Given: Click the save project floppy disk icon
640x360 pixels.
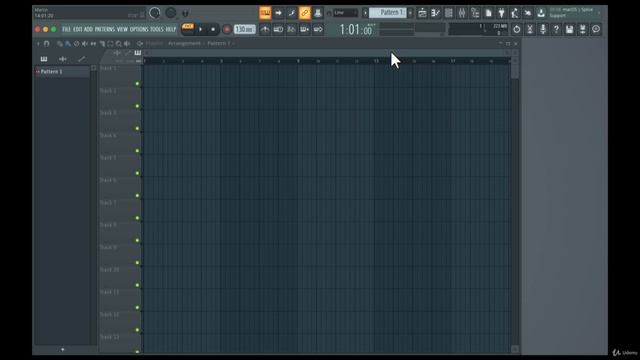Looking at the screenshot, I should [569, 29].
